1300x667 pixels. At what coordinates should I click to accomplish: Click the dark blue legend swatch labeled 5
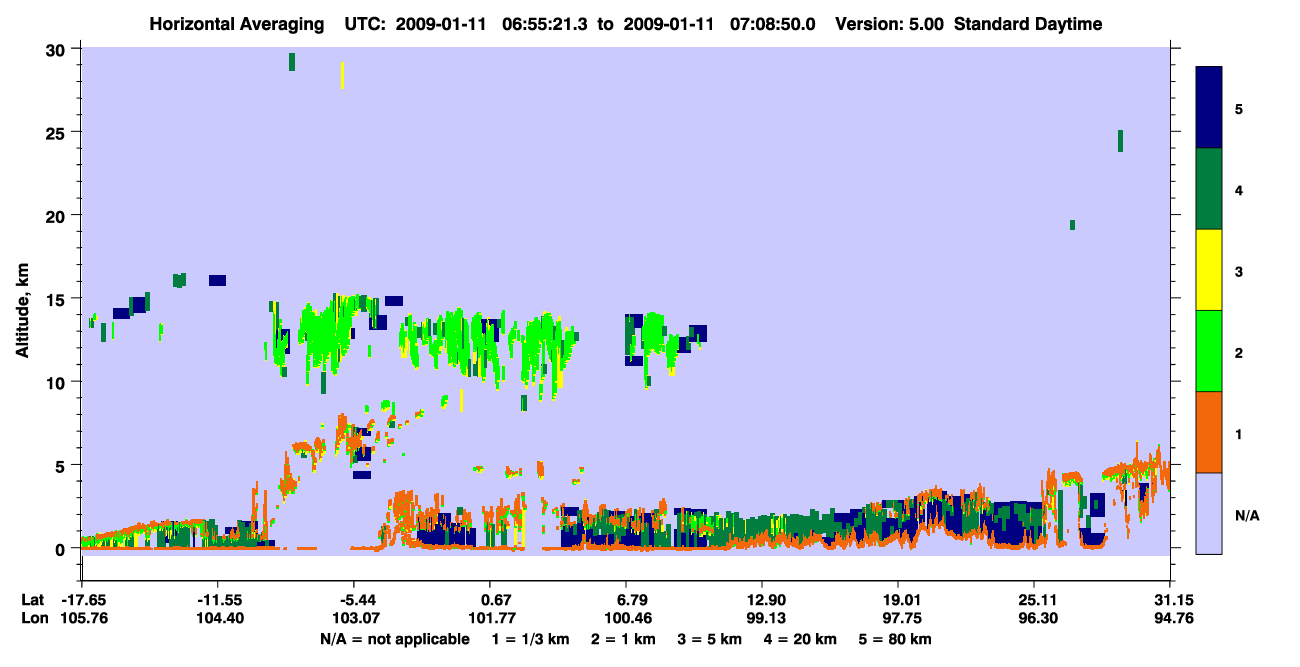pos(1209,108)
